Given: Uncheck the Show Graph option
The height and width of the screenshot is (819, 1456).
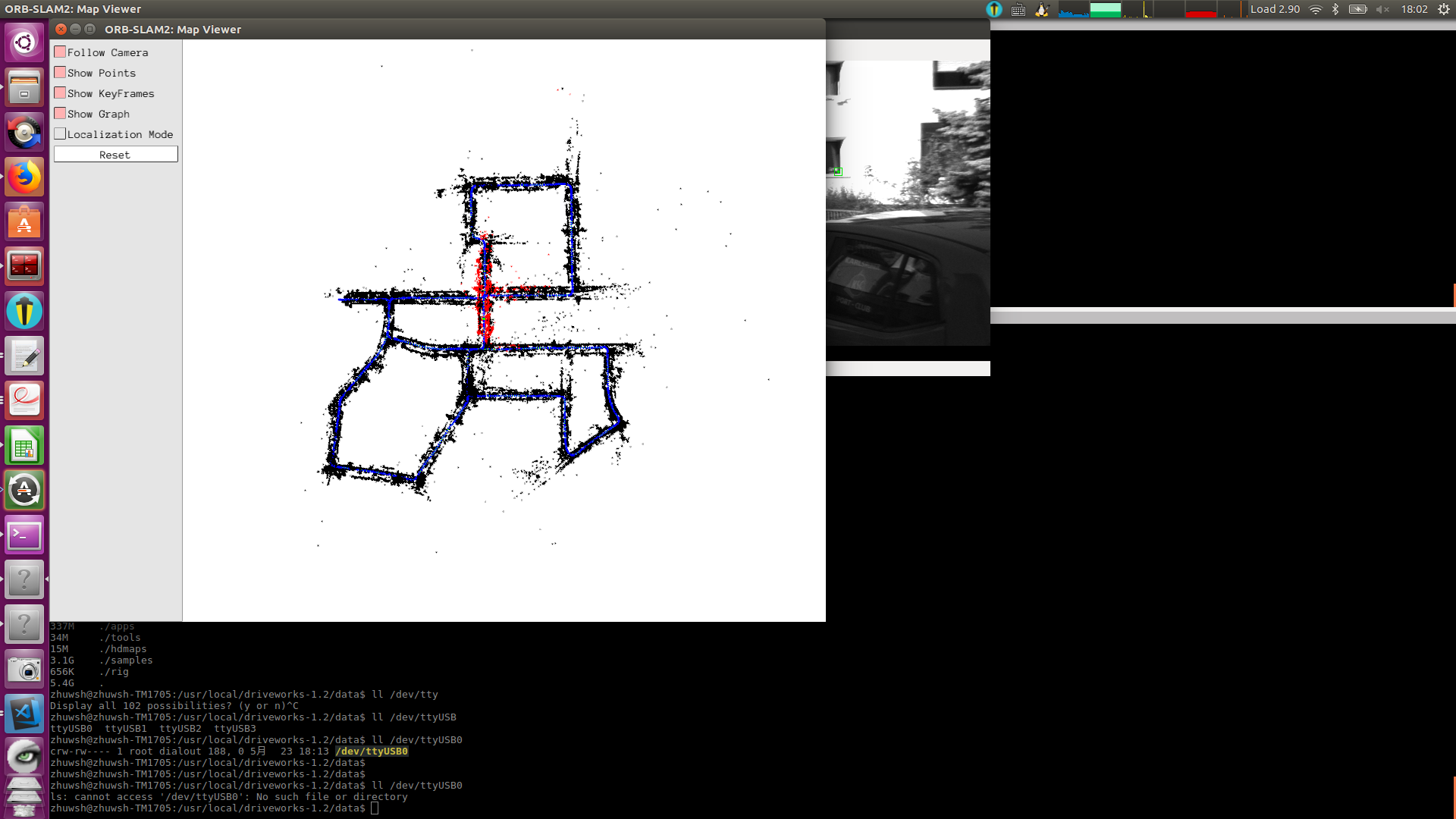Looking at the screenshot, I should point(60,114).
